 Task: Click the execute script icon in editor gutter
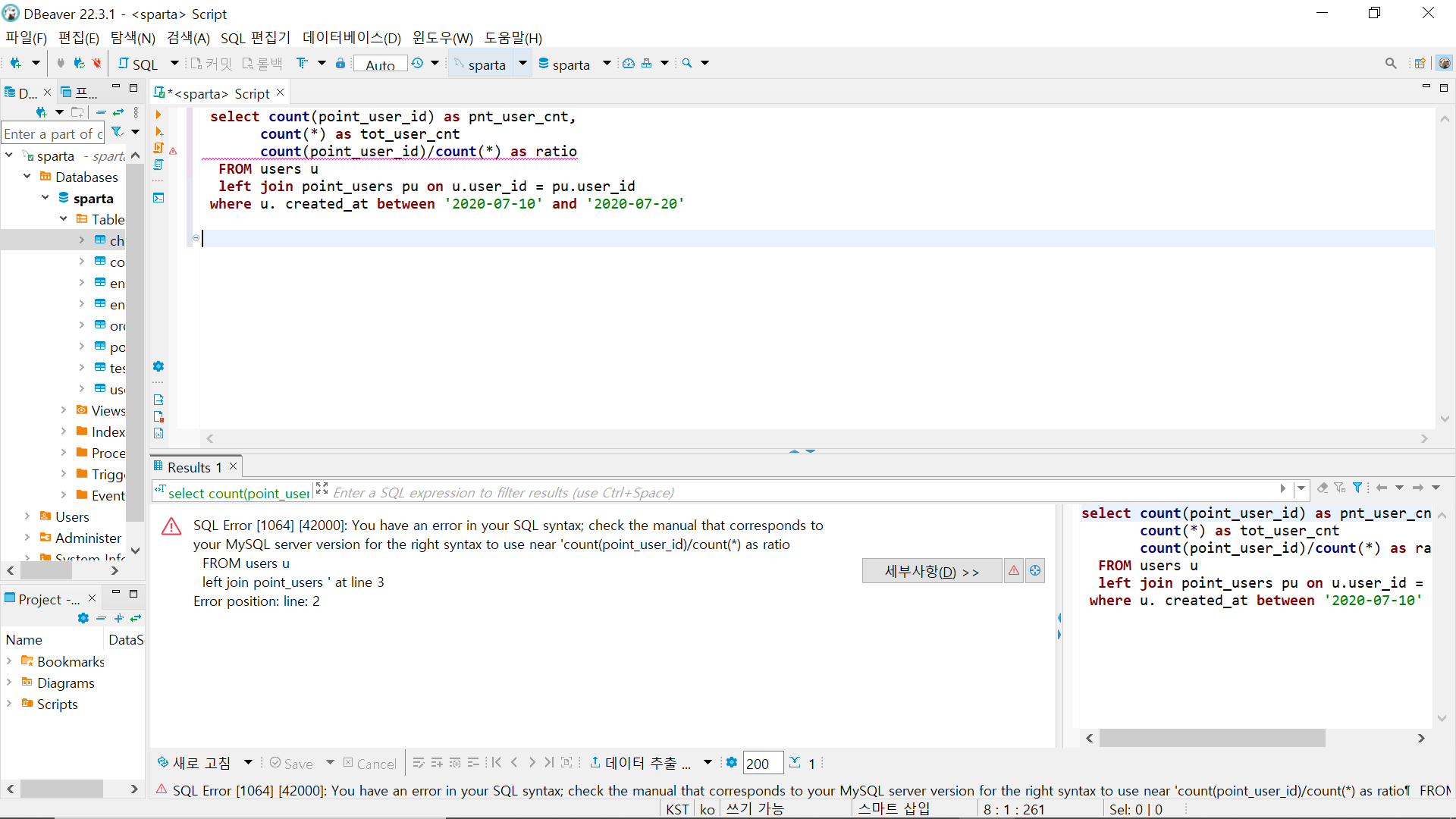tap(158, 148)
